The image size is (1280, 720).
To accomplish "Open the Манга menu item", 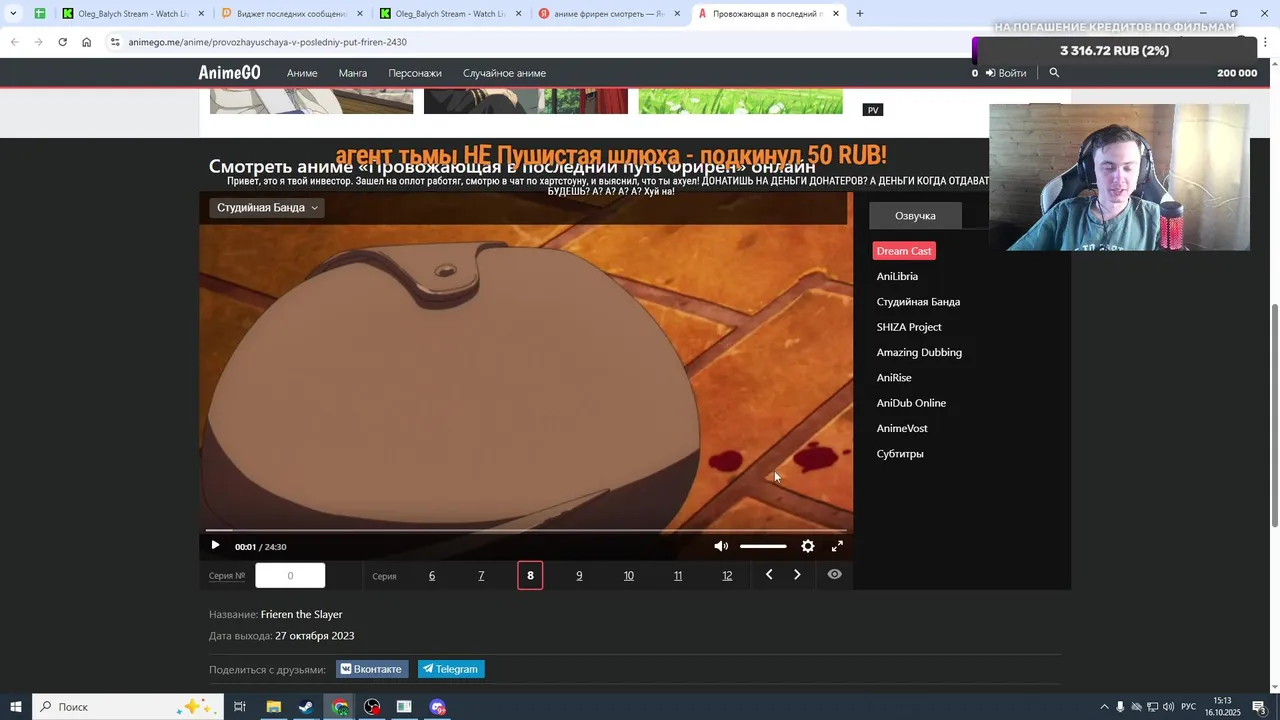I will (353, 73).
